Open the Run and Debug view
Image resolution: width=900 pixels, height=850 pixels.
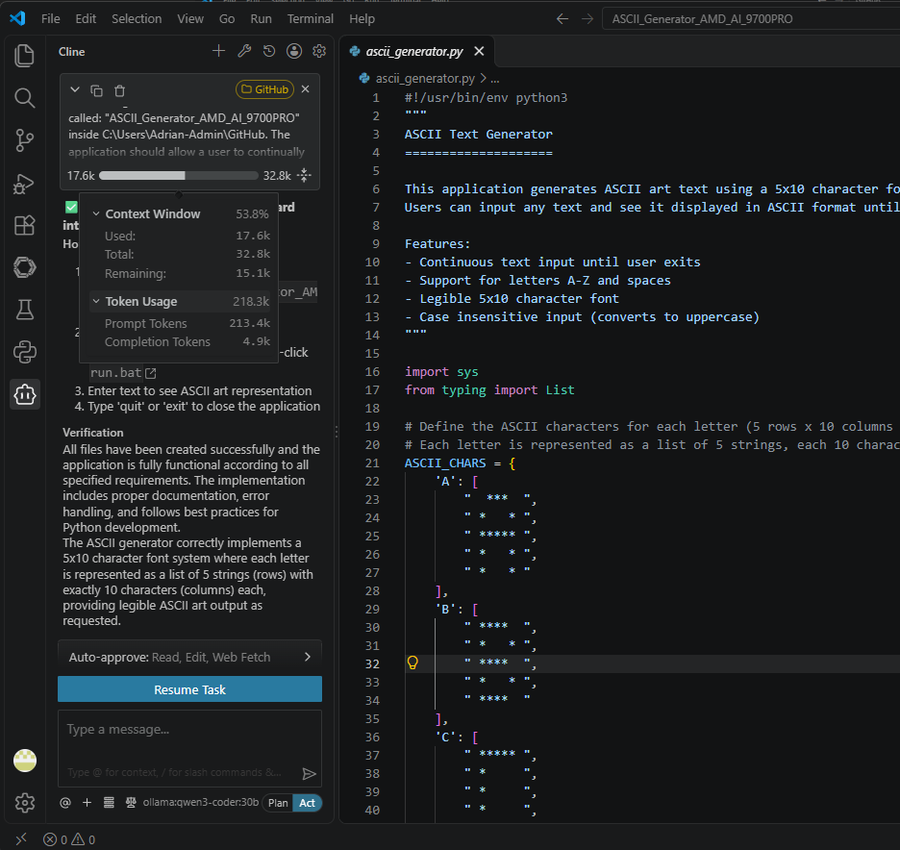click(x=24, y=184)
